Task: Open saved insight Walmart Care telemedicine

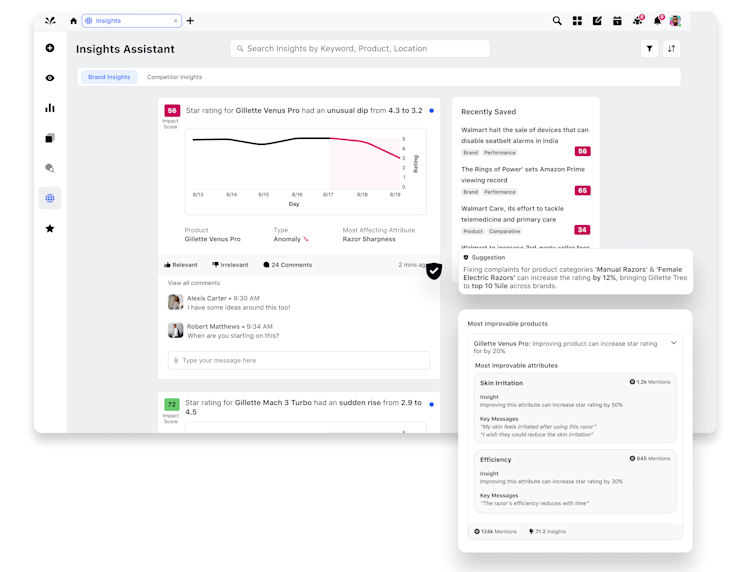Action: (x=512, y=214)
